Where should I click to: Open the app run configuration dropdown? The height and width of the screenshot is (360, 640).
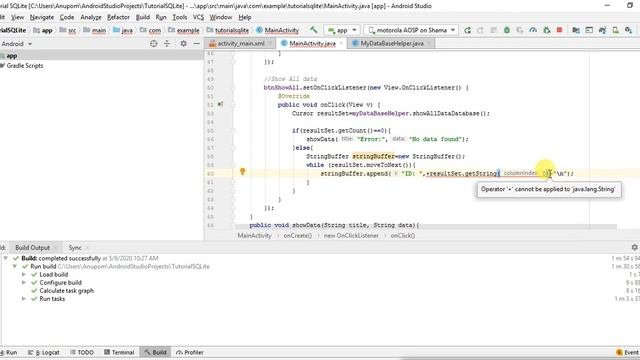[342, 30]
